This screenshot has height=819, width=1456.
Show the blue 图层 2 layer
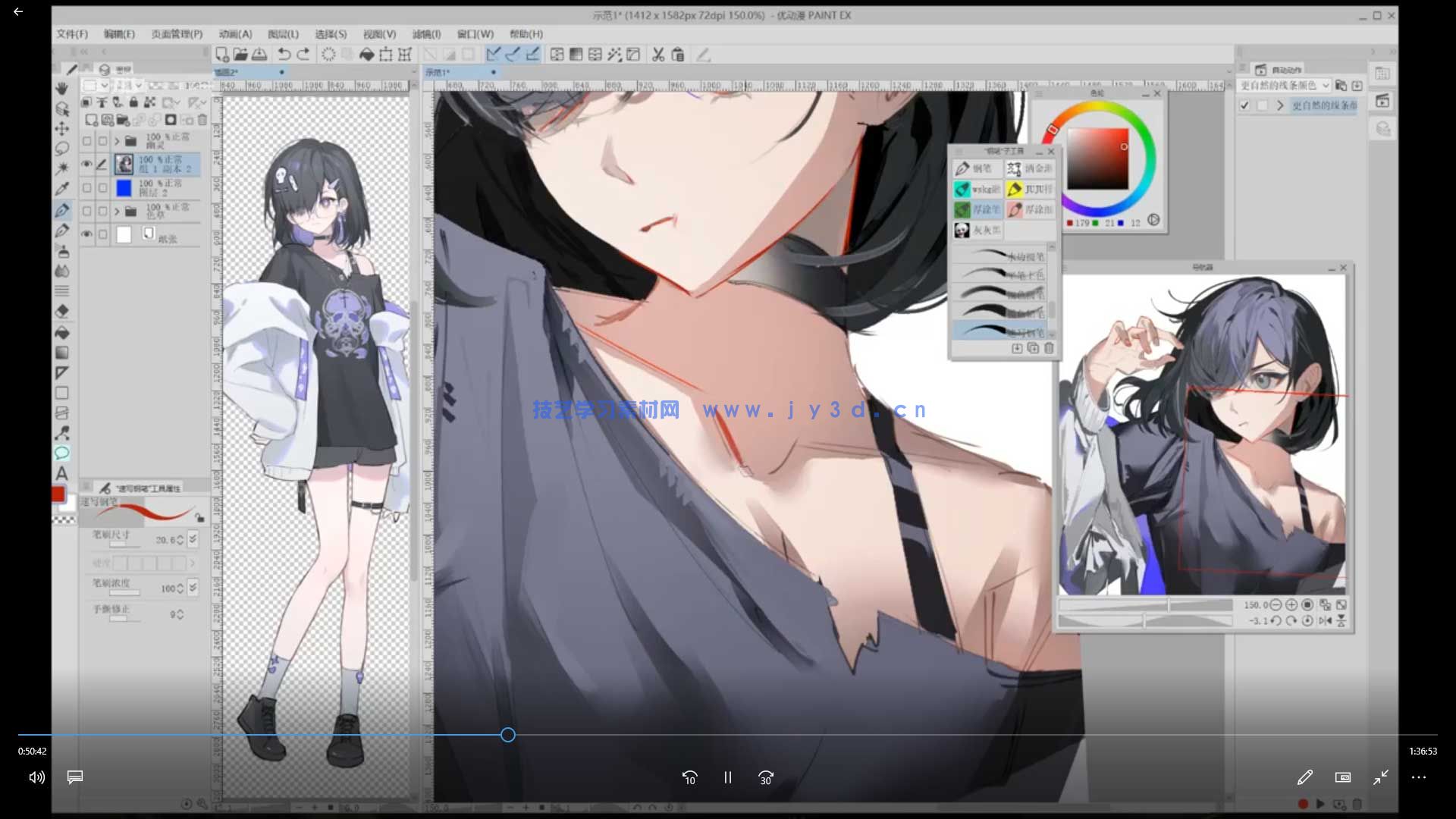86,187
